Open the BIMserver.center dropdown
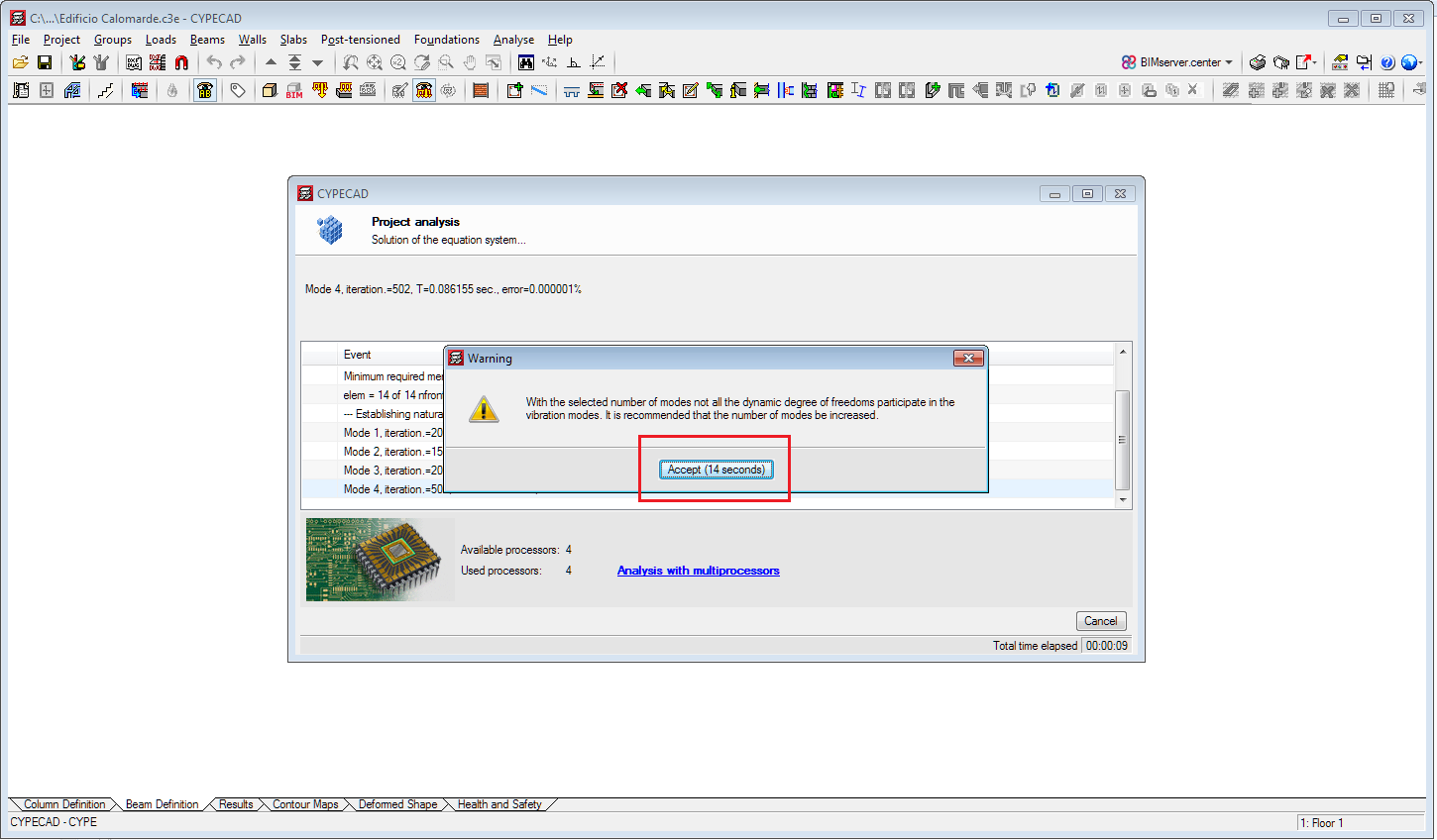1437x840 pixels. pos(1229,61)
